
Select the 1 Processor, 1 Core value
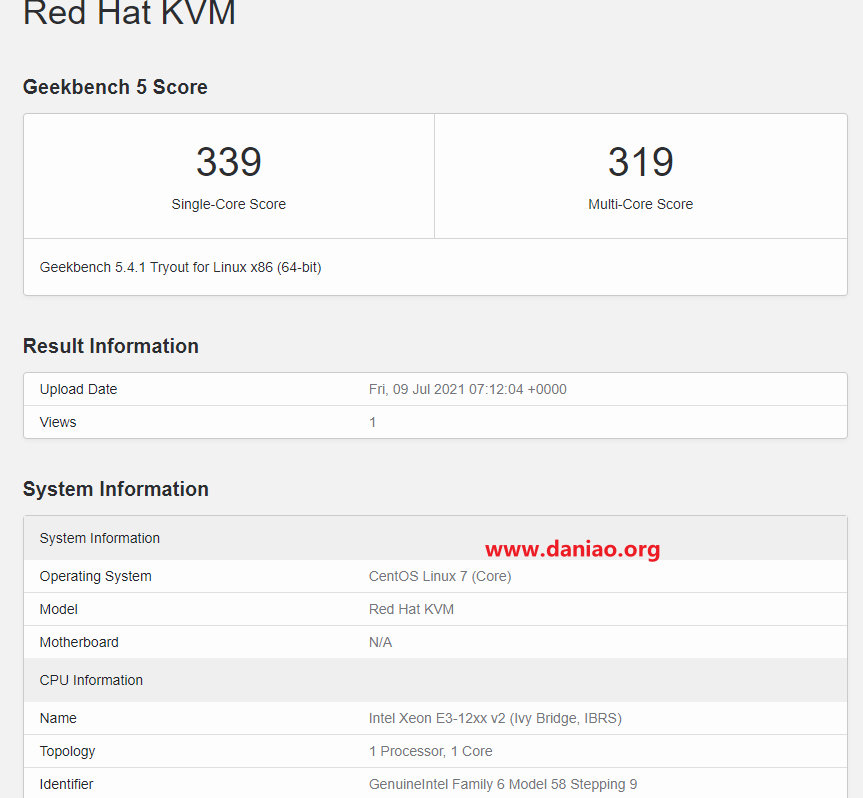(430, 751)
